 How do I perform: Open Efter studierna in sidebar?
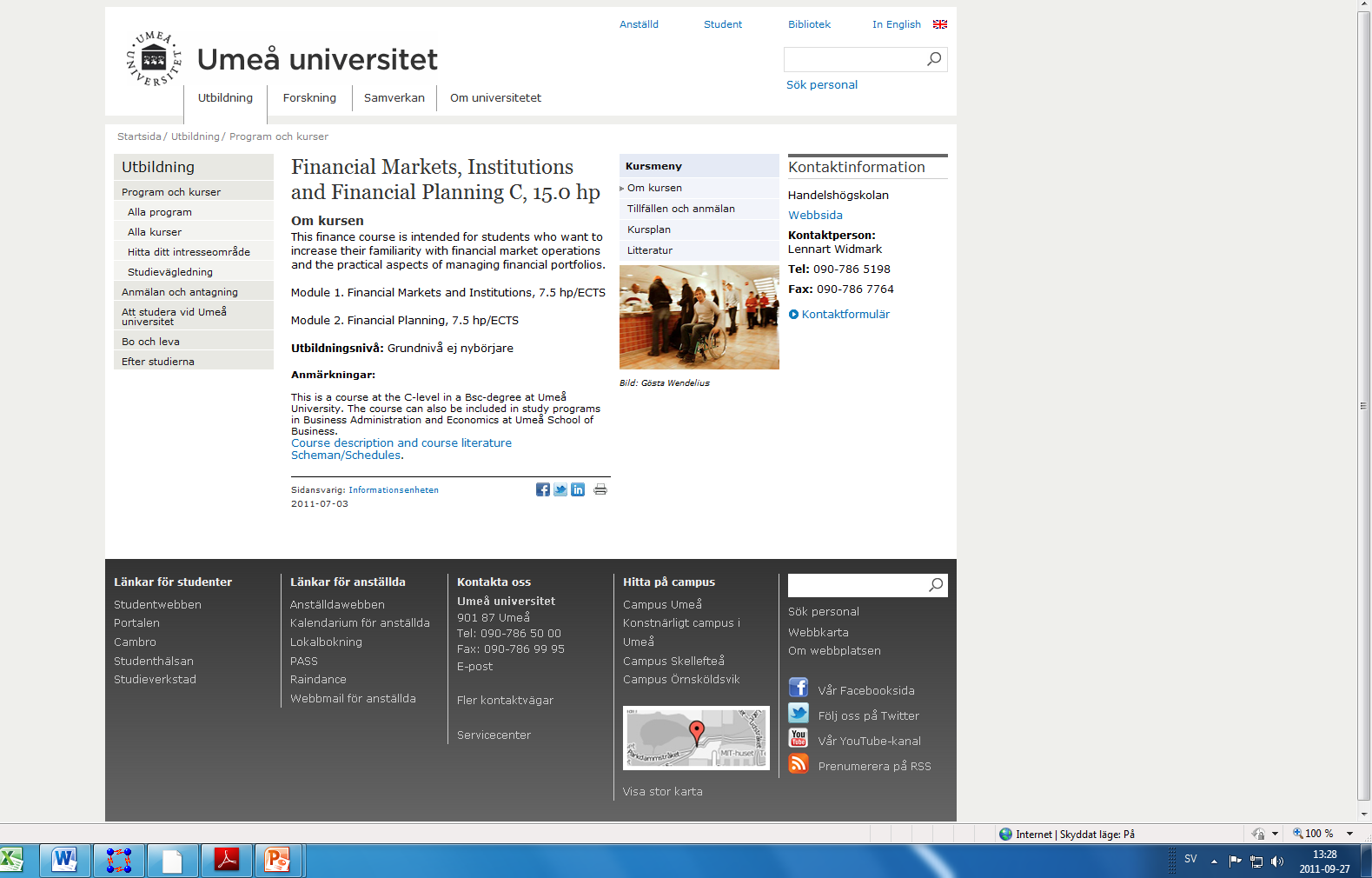(x=194, y=362)
